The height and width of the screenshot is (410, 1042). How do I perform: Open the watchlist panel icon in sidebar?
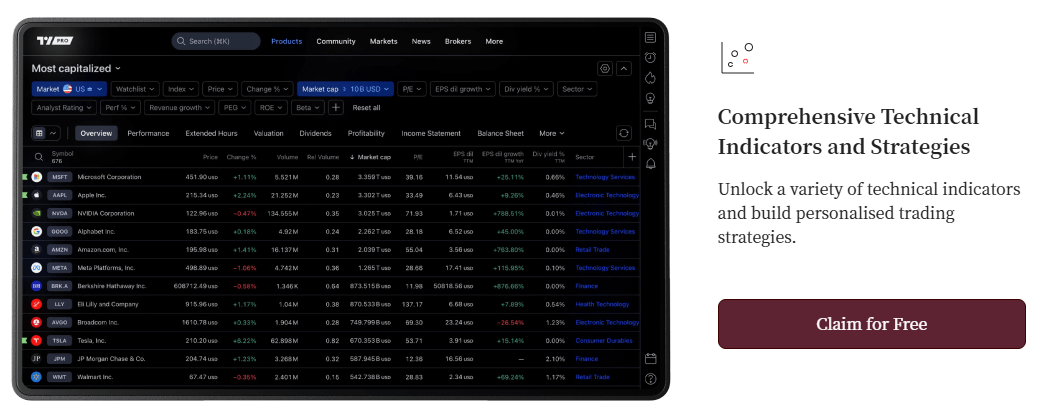coord(651,38)
